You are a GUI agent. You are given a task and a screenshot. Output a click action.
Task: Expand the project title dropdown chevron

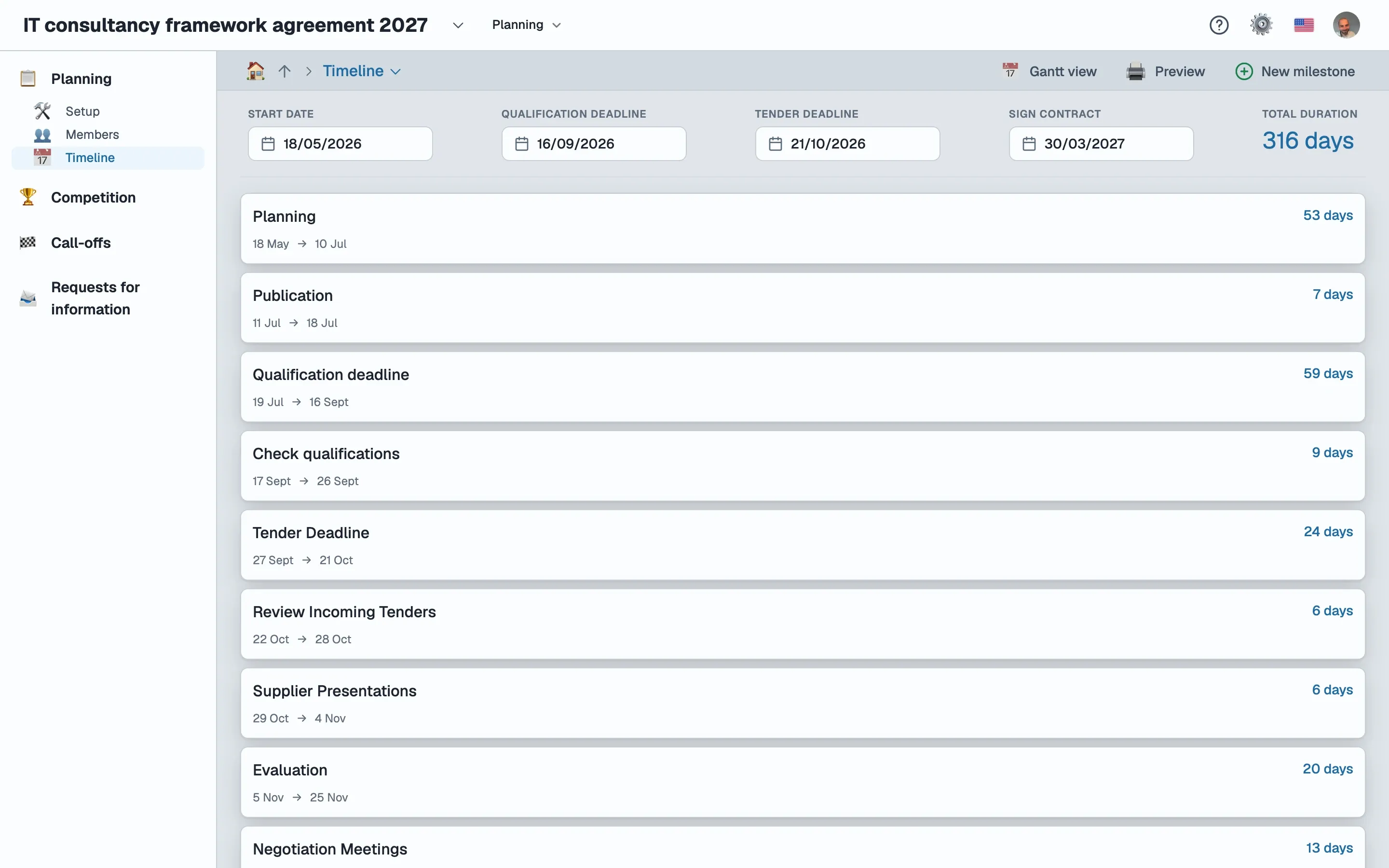click(x=457, y=25)
